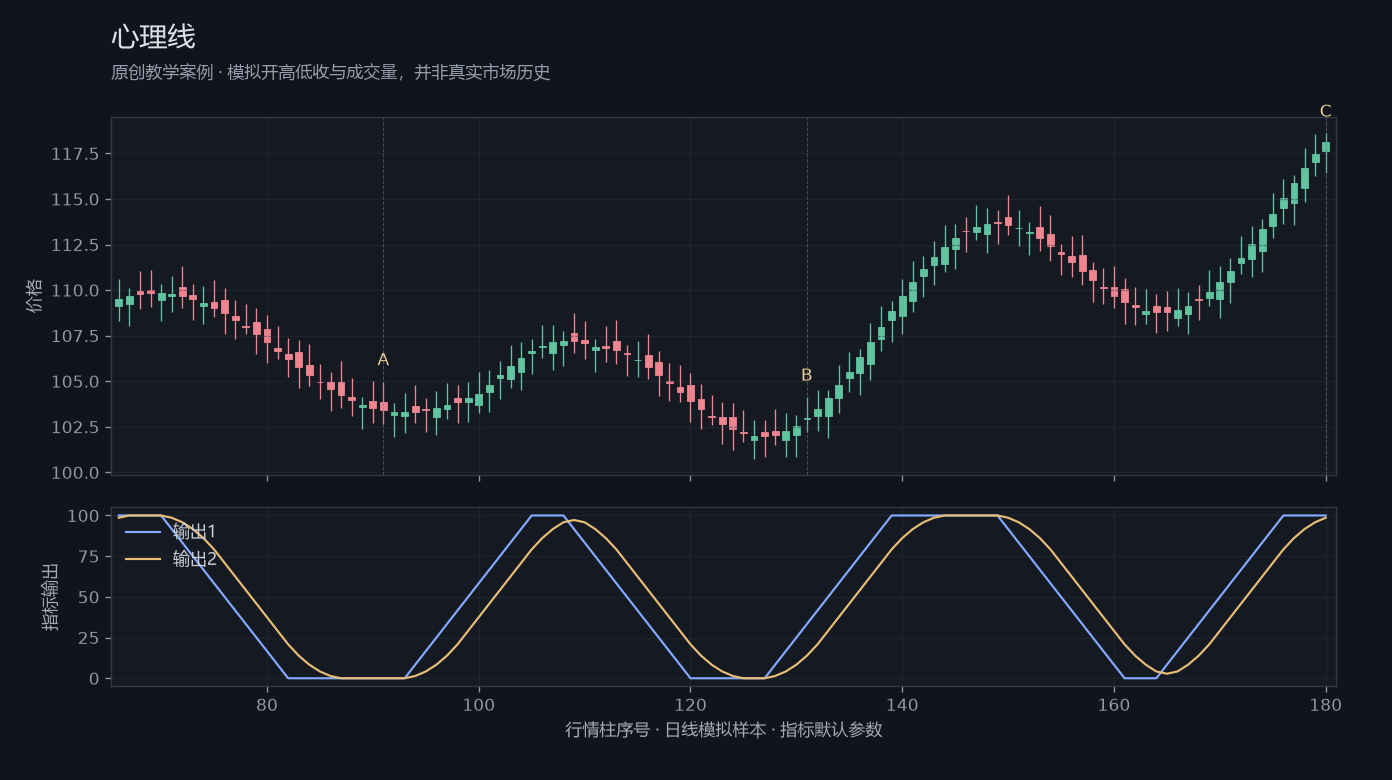Image resolution: width=1392 pixels, height=780 pixels.
Task: Click the yellow line sample beside 输出2
Action: 143,559
